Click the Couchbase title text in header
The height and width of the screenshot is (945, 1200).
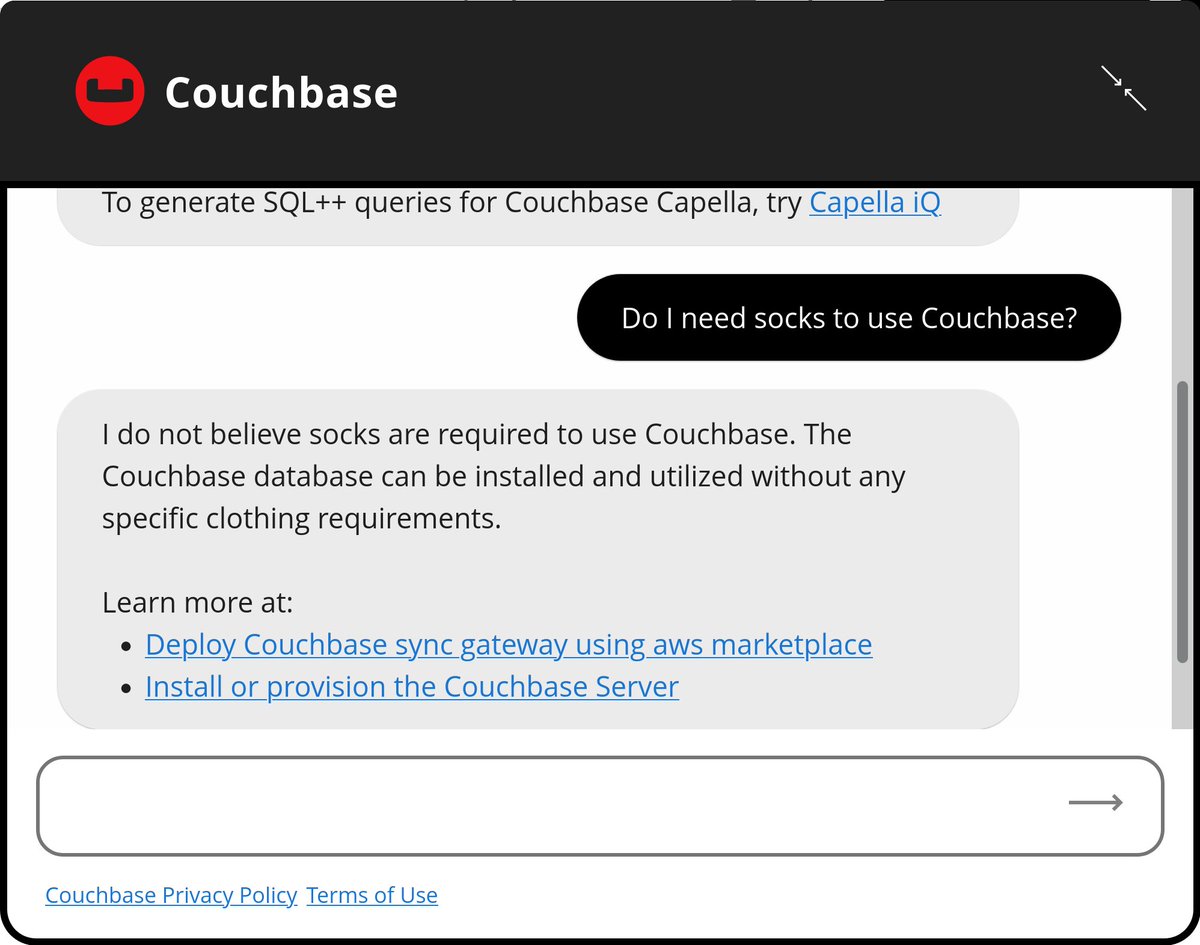coord(281,93)
